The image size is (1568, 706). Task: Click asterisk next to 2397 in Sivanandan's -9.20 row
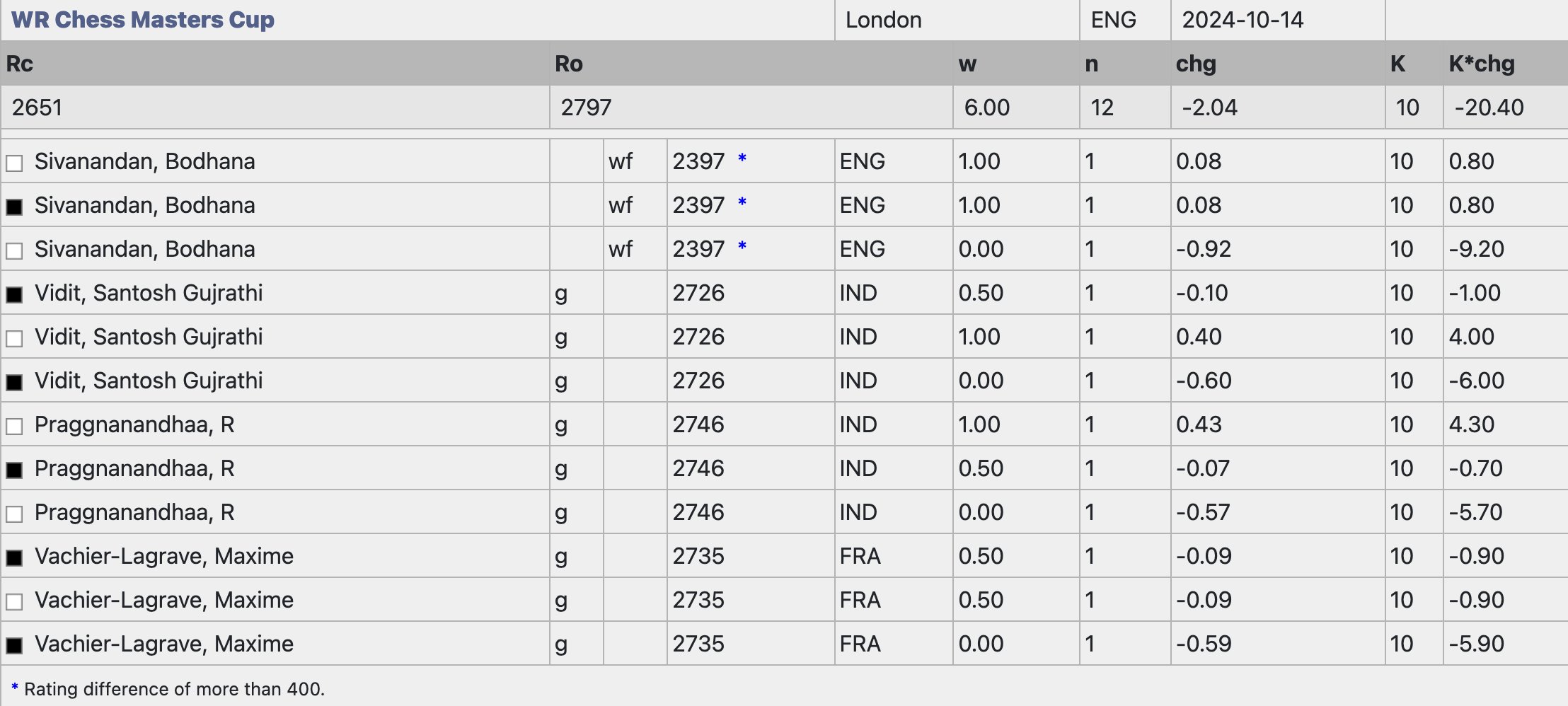(742, 246)
